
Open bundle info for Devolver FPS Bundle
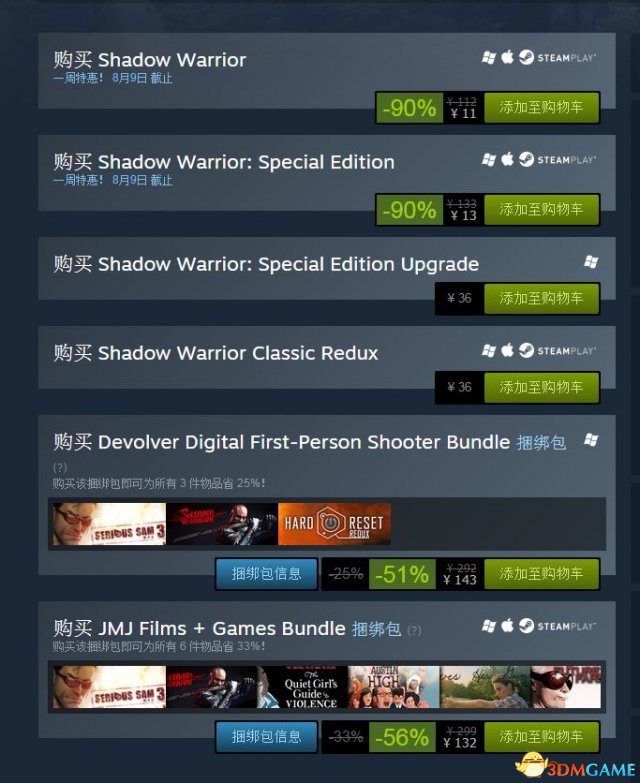click(x=267, y=574)
